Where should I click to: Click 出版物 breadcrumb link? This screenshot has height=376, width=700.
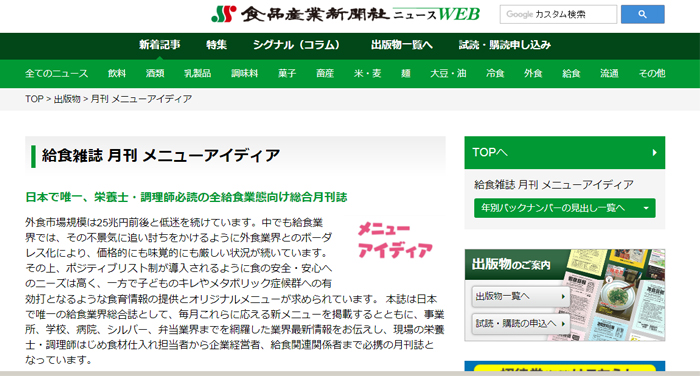(x=67, y=99)
